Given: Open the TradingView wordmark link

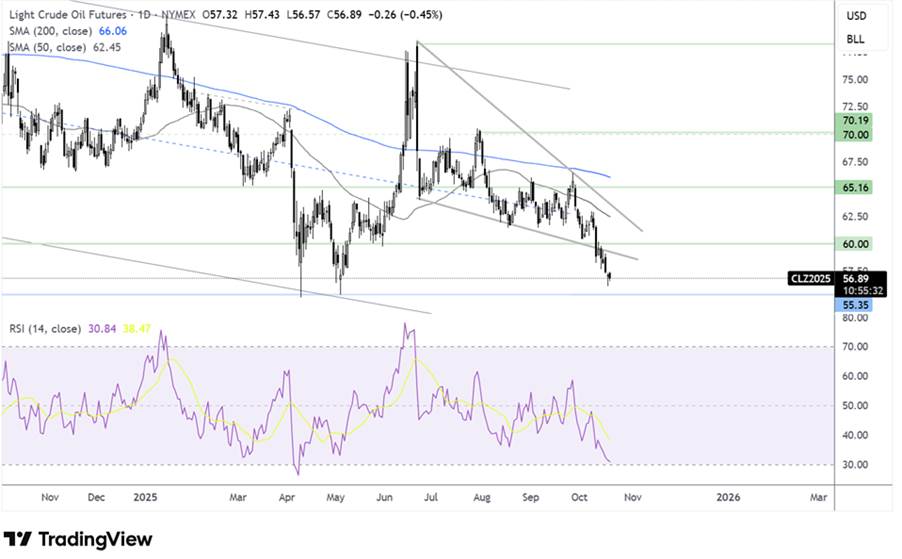Looking at the screenshot, I should click(x=95, y=539).
